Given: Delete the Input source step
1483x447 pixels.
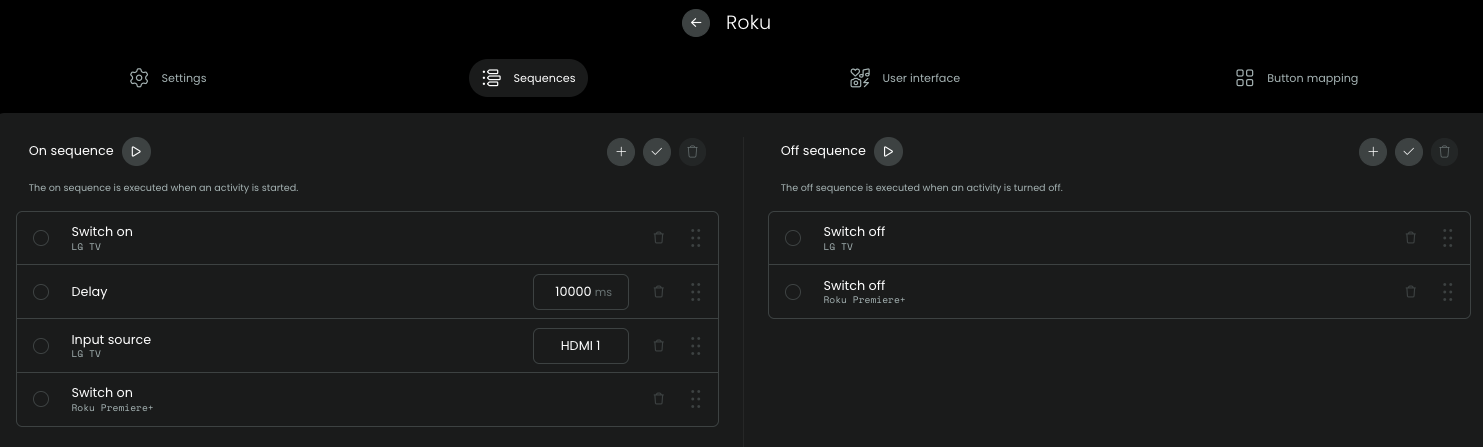Looking at the screenshot, I should [x=658, y=346].
